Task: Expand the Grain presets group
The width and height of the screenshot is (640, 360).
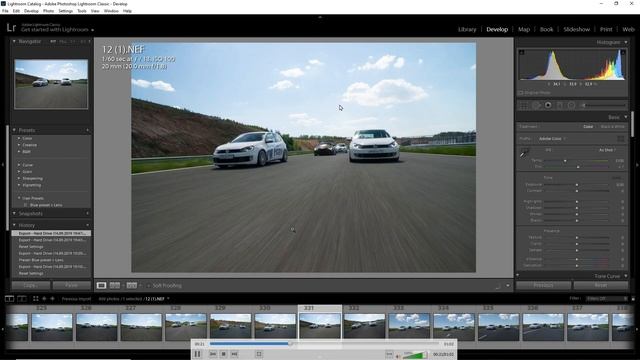Action: tap(19, 172)
